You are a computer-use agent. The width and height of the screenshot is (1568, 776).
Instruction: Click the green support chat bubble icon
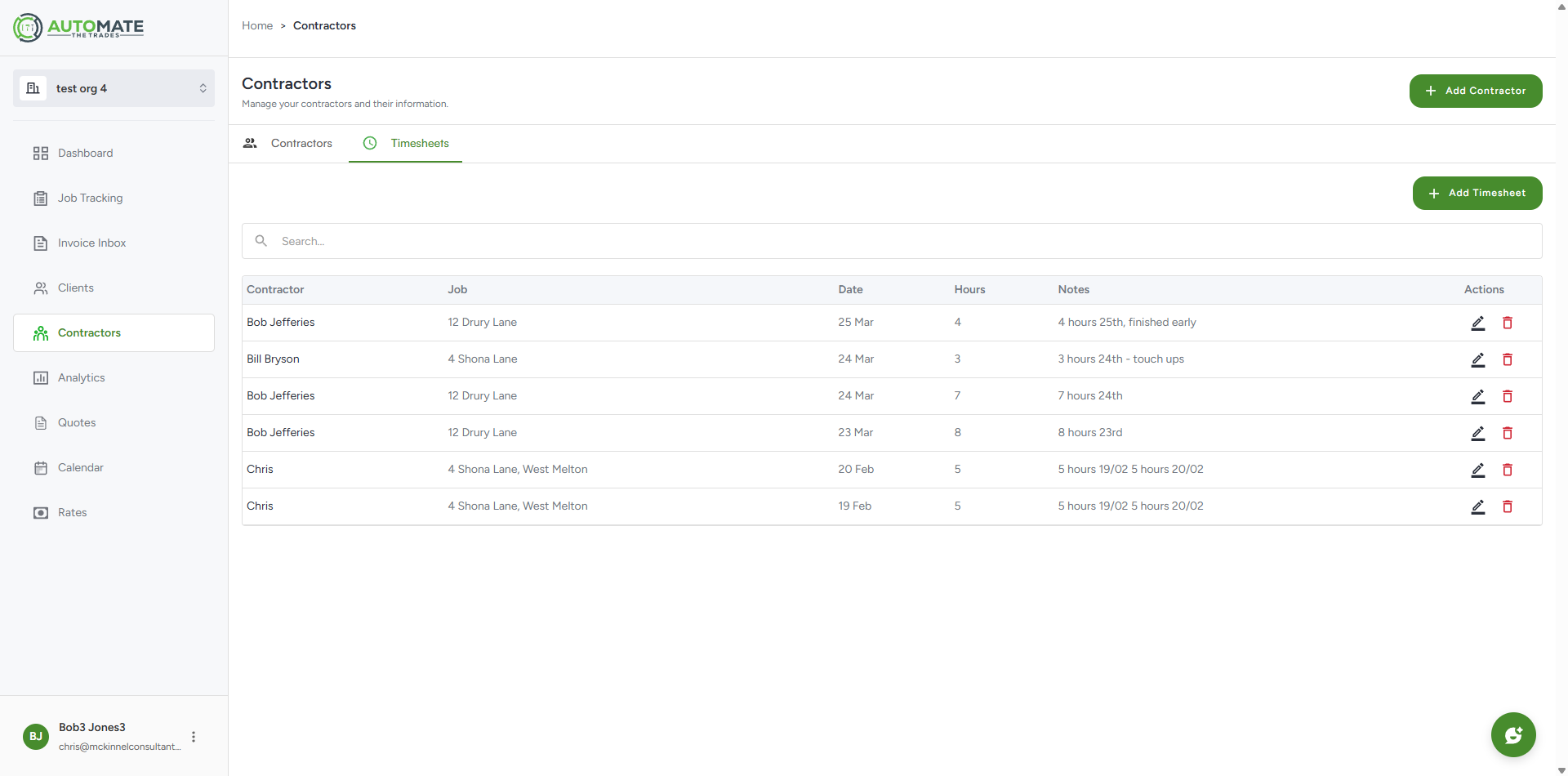point(1513,734)
